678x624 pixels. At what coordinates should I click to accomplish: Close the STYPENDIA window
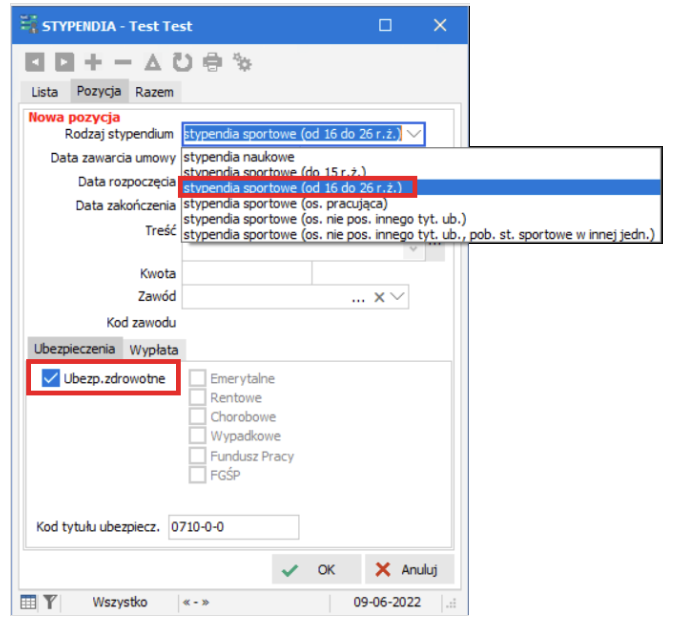(x=440, y=25)
